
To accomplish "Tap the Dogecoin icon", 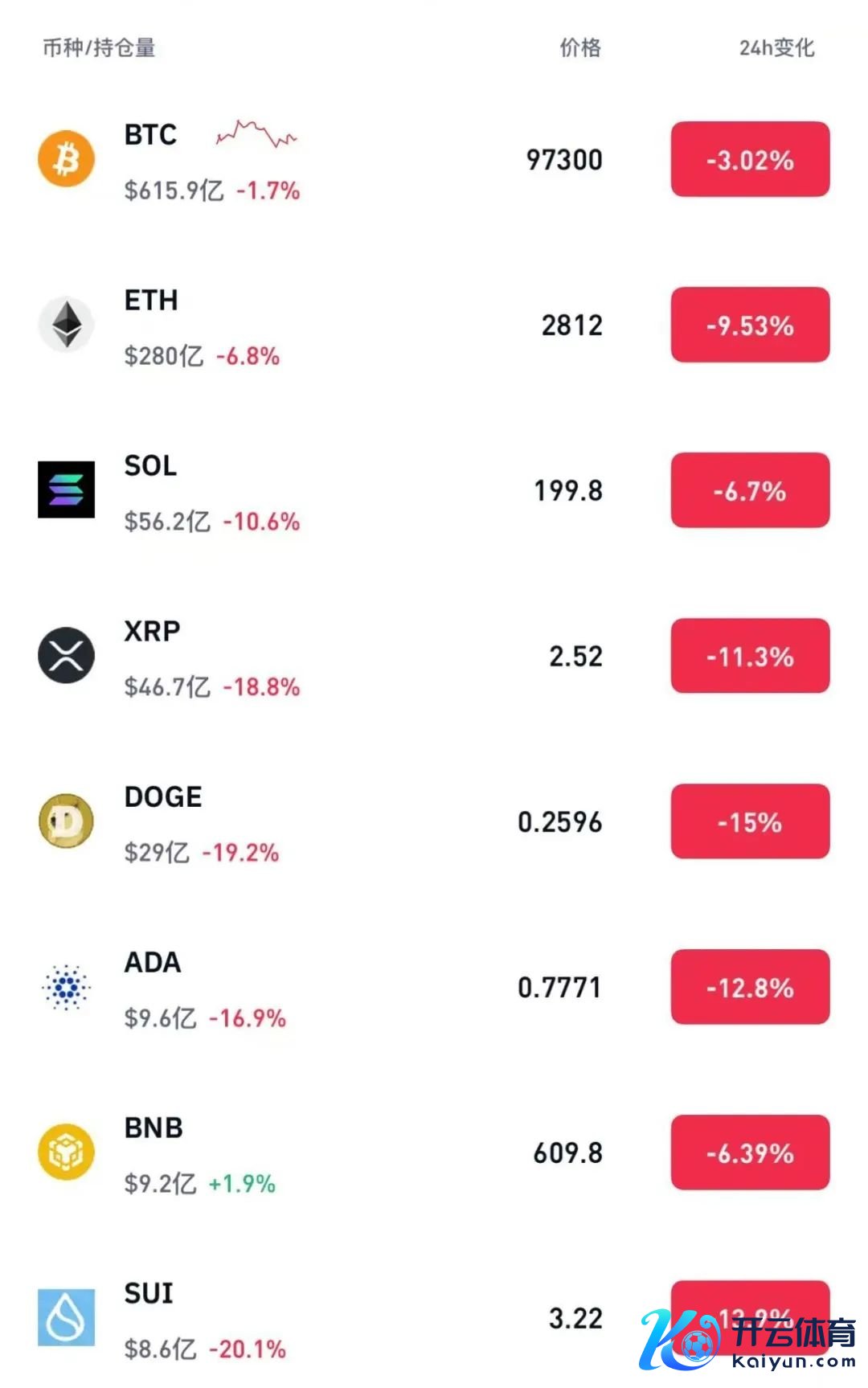I will tap(67, 821).
